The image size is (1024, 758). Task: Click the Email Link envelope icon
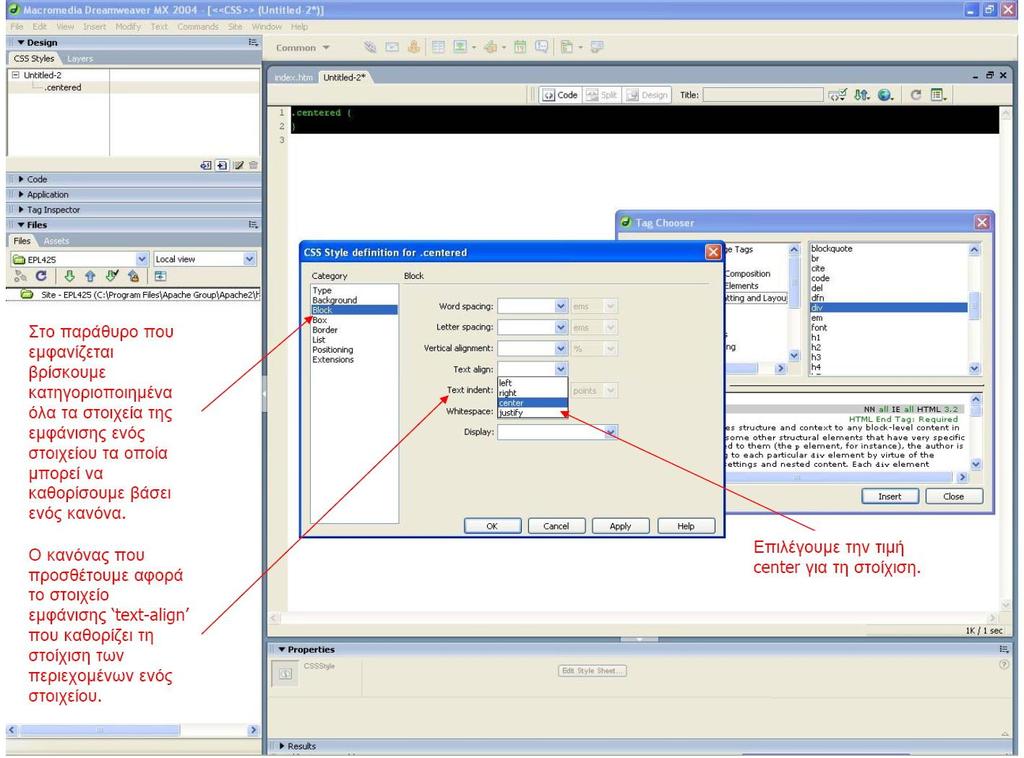(x=392, y=47)
